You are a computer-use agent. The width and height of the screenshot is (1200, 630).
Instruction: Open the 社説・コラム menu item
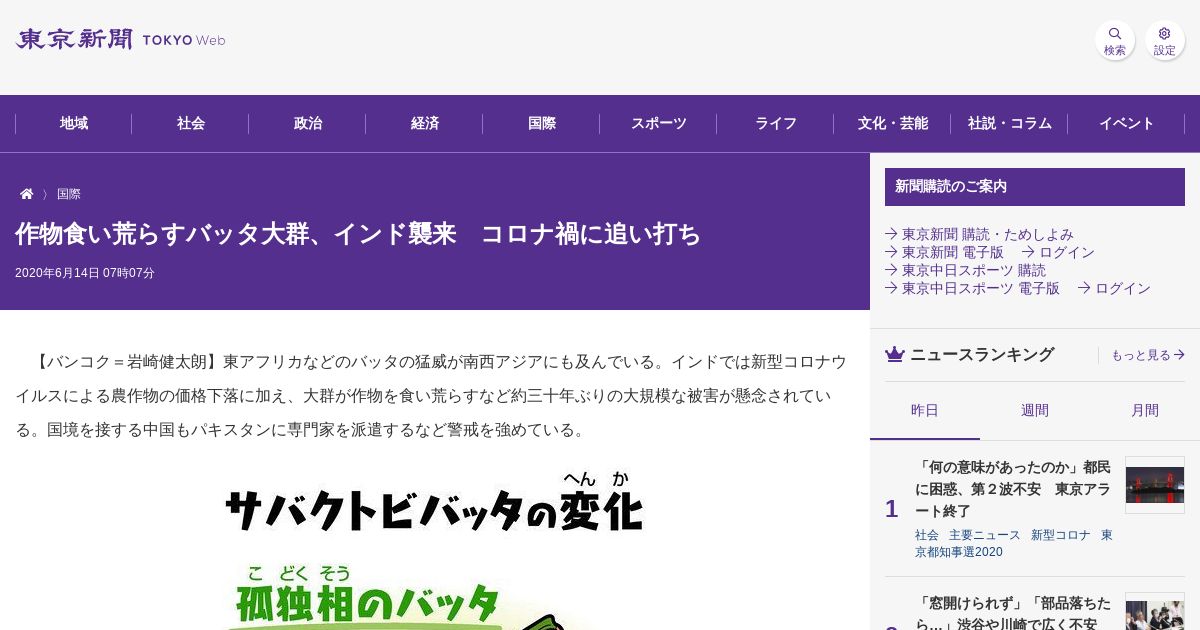click(x=1010, y=124)
